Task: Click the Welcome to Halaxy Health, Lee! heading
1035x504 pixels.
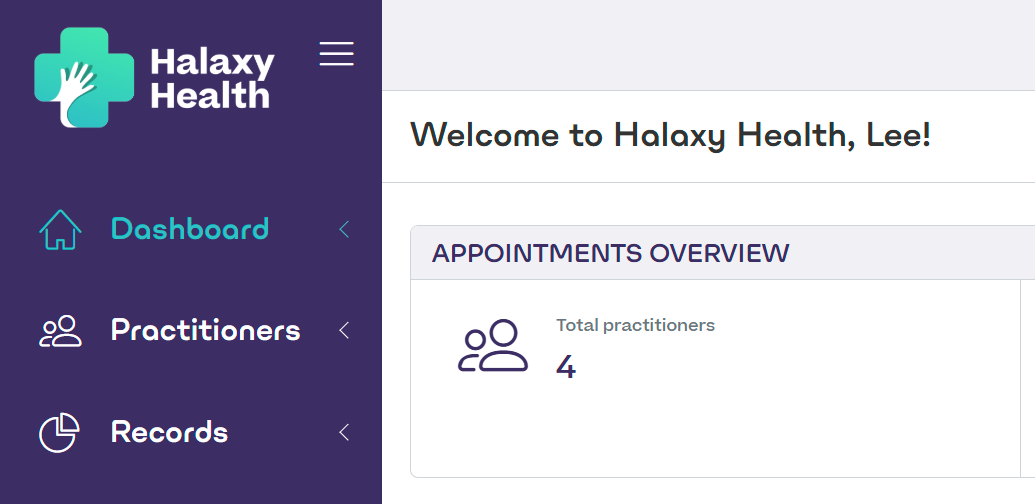Action: [x=671, y=135]
